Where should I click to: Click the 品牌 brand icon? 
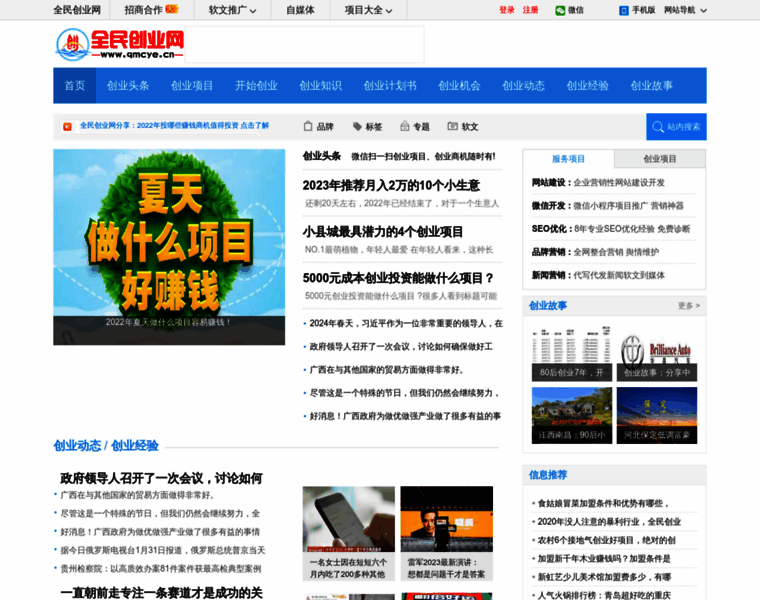(x=308, y=126)
